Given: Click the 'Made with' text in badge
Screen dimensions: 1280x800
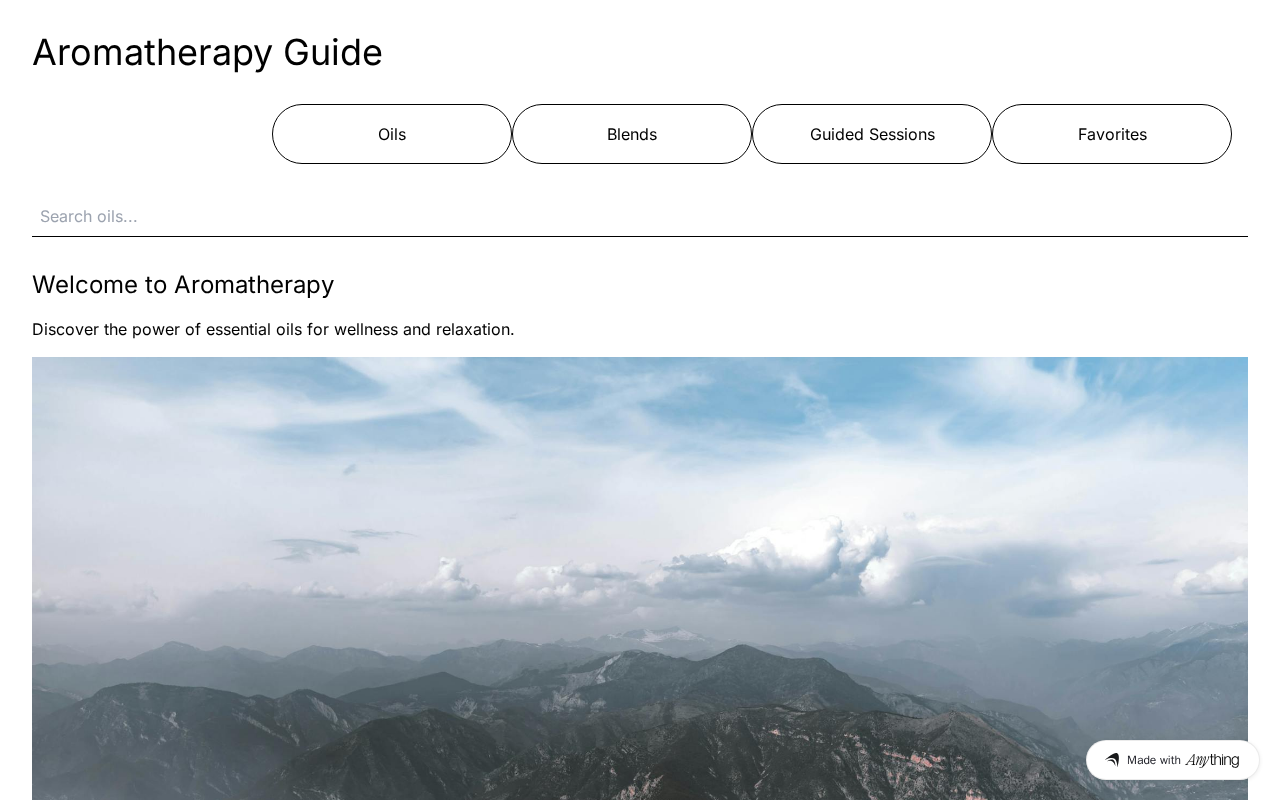Looking at the screenshot, I should coord(1154,760).
